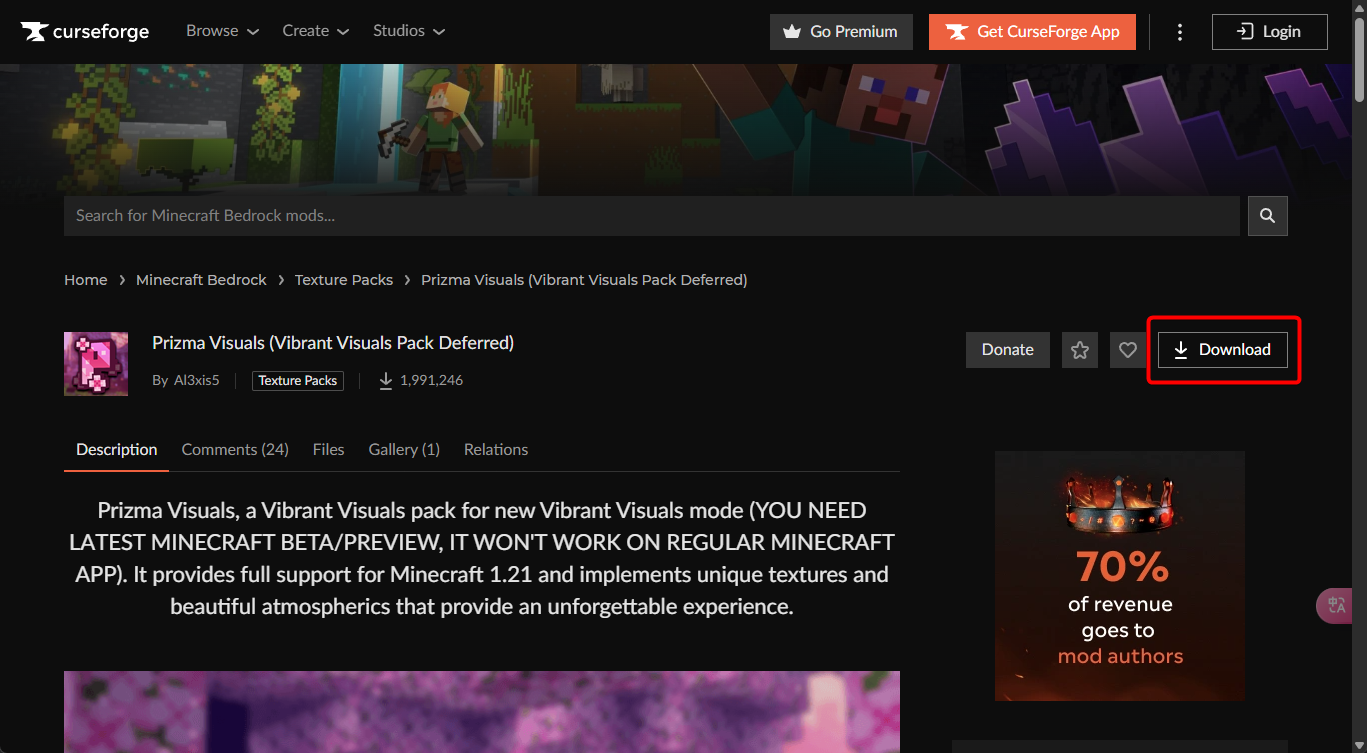
Task: Expand the Studios dropdown menu
Action: point(408,31)
